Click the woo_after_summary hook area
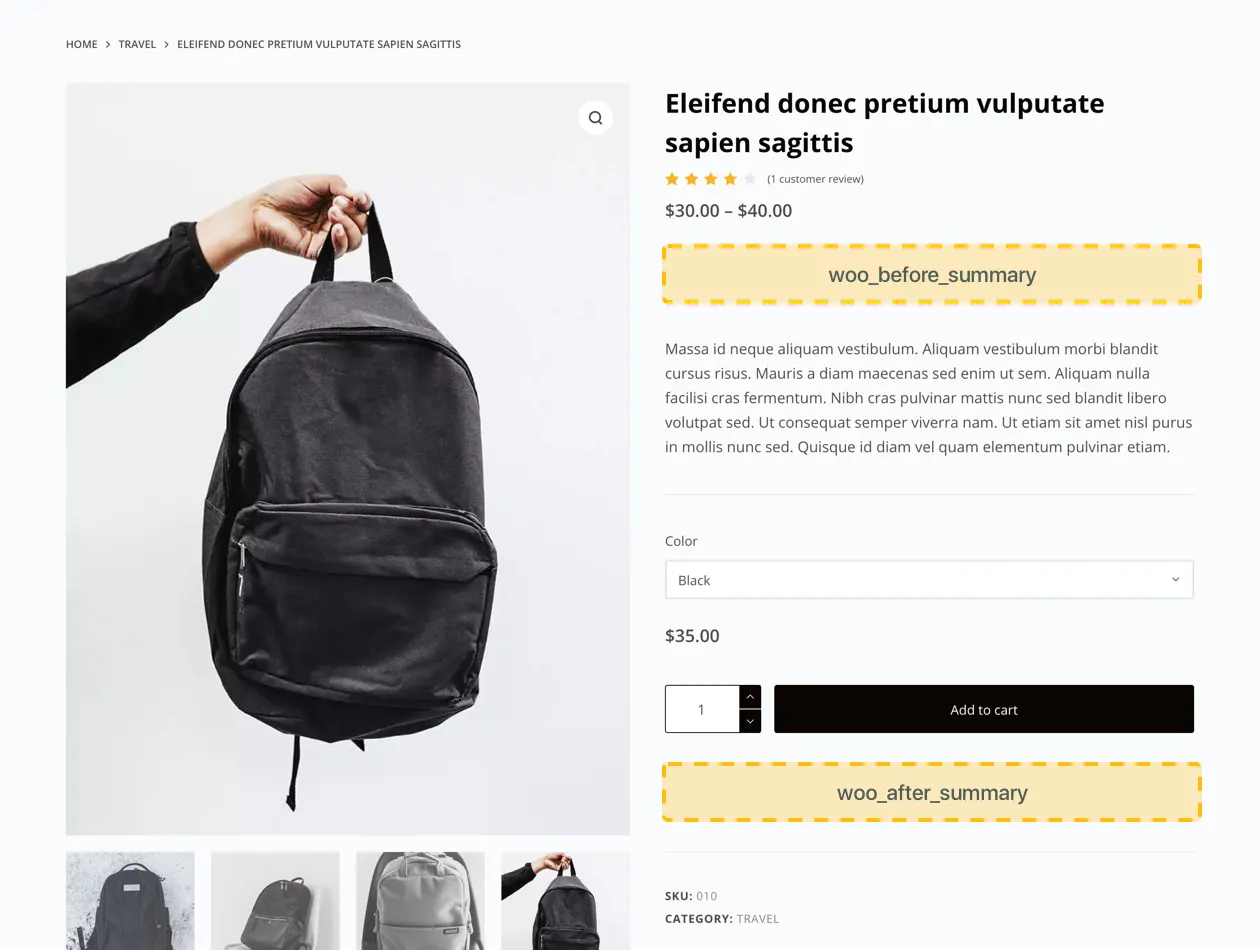The image size is (1260, 950). (x=931, y=792)
